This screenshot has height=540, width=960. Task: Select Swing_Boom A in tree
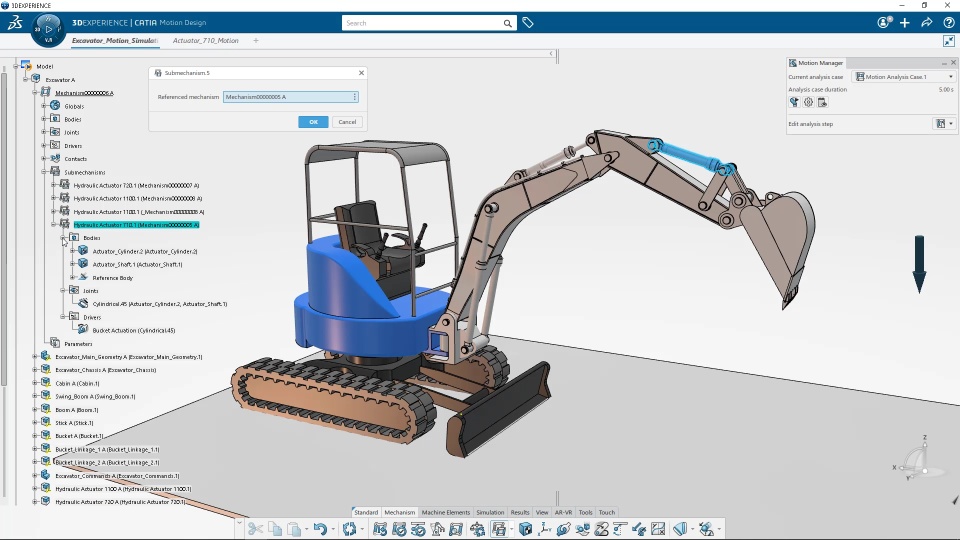95,396
